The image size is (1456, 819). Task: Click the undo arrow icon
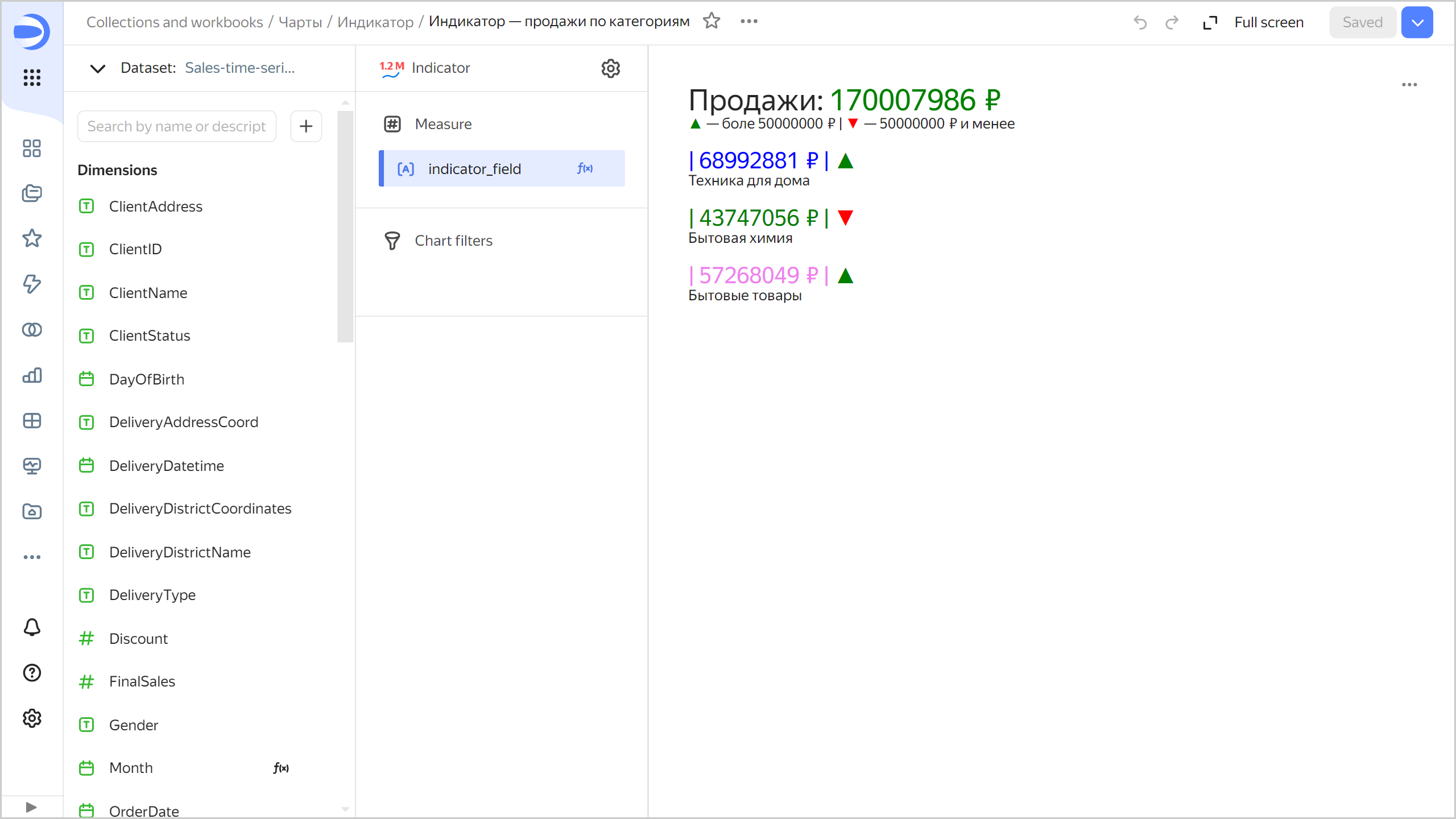(x=1140, y=23)
